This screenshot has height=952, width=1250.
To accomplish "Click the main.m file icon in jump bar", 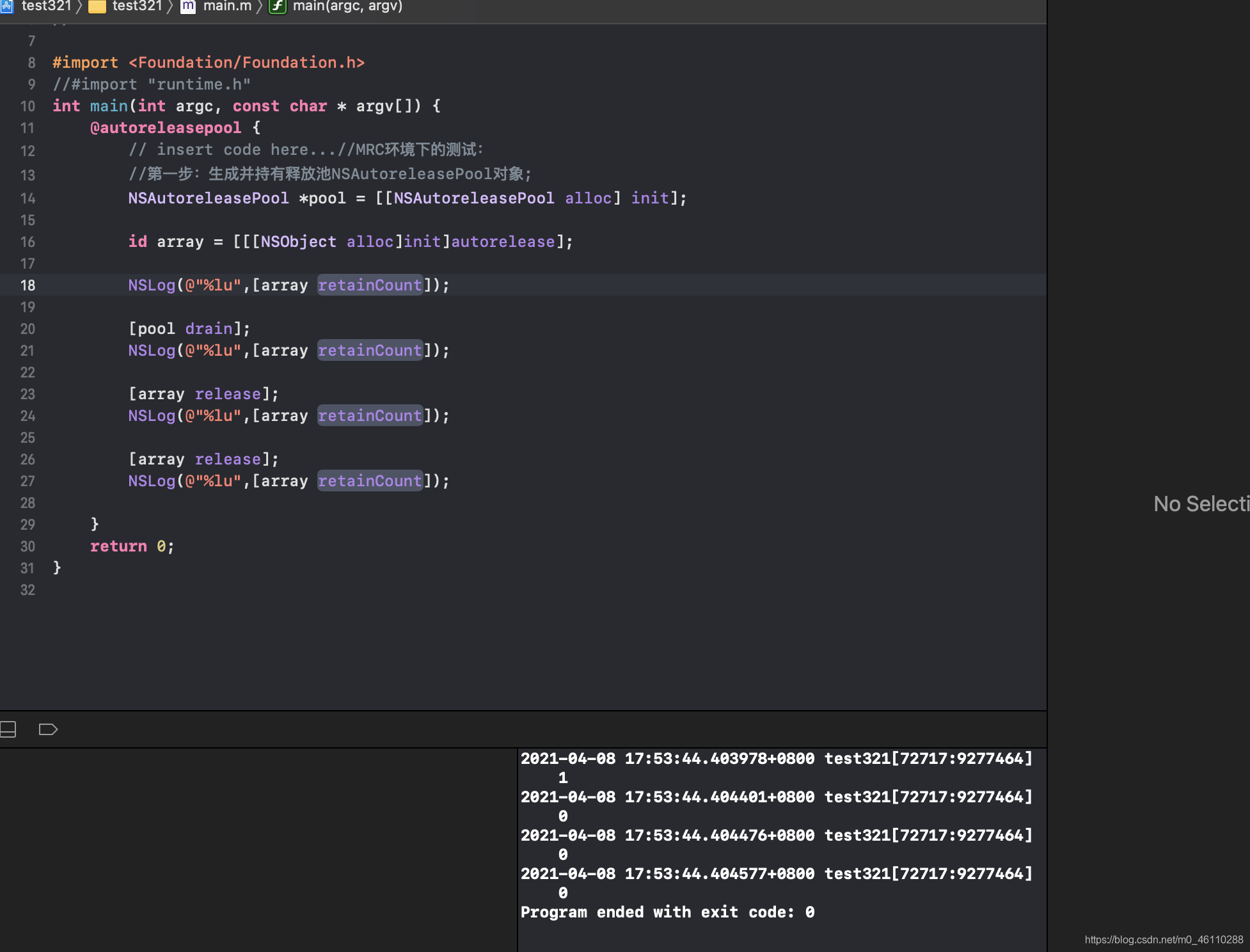I will click(x=188, y=6).
